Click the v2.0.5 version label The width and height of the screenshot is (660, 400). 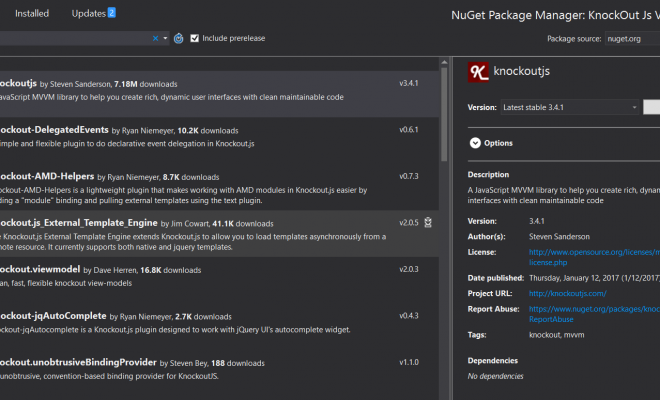coord(409,223)
